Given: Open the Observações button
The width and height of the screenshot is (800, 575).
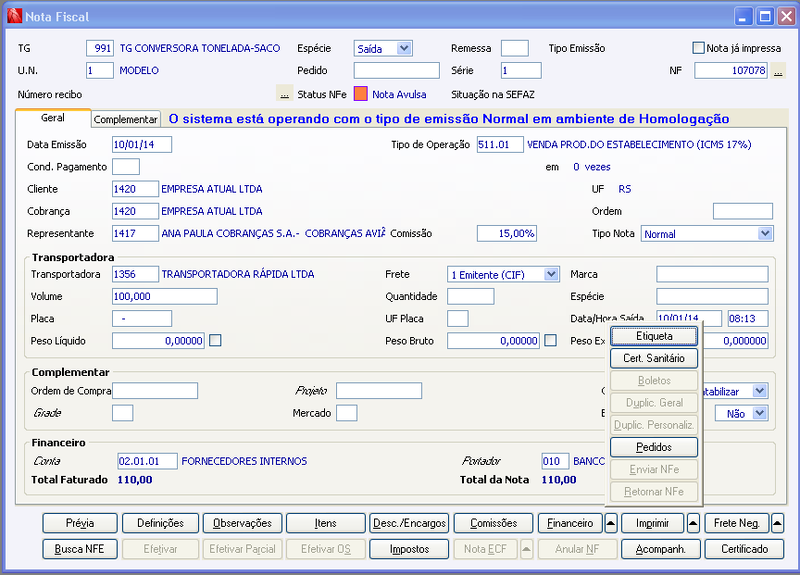Looking at the screenshot, I should [242, 523].
